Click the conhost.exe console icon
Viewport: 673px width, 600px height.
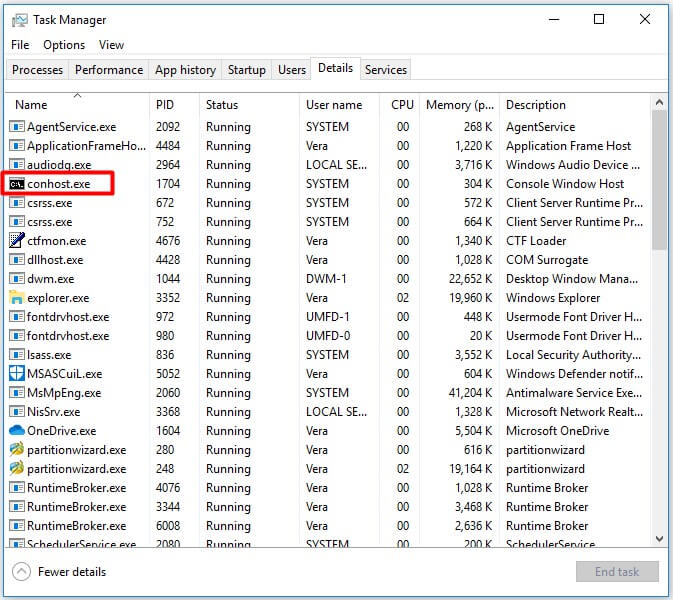16,184
